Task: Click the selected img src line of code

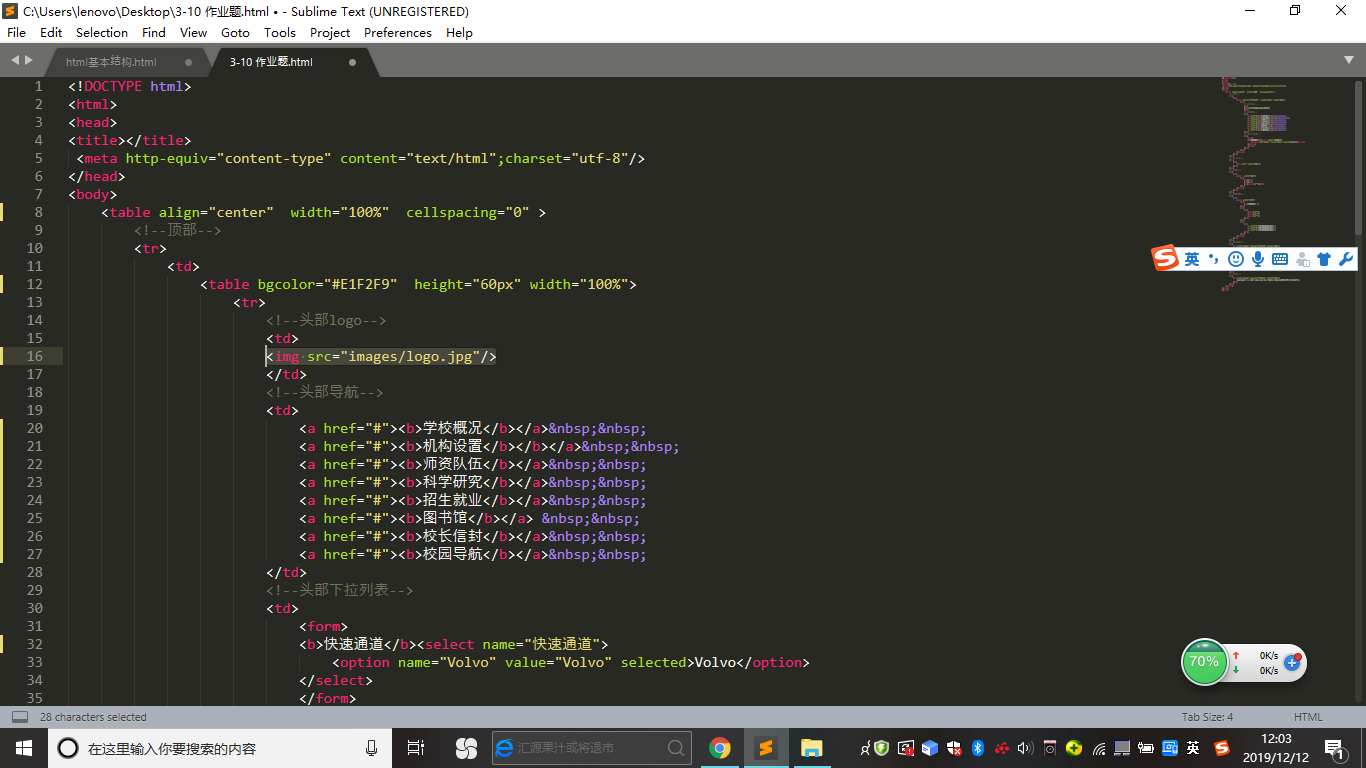Action: pos(381,356)
